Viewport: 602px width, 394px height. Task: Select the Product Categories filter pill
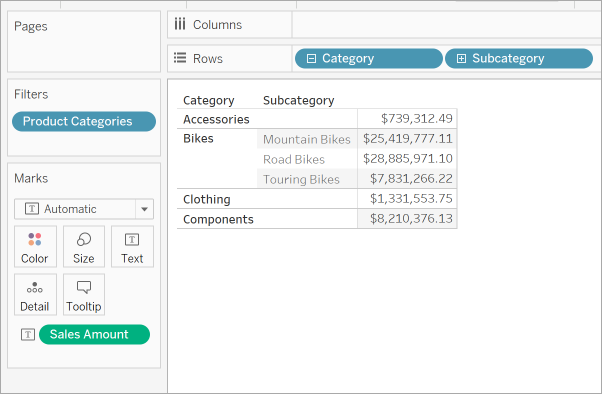point(84,121)
